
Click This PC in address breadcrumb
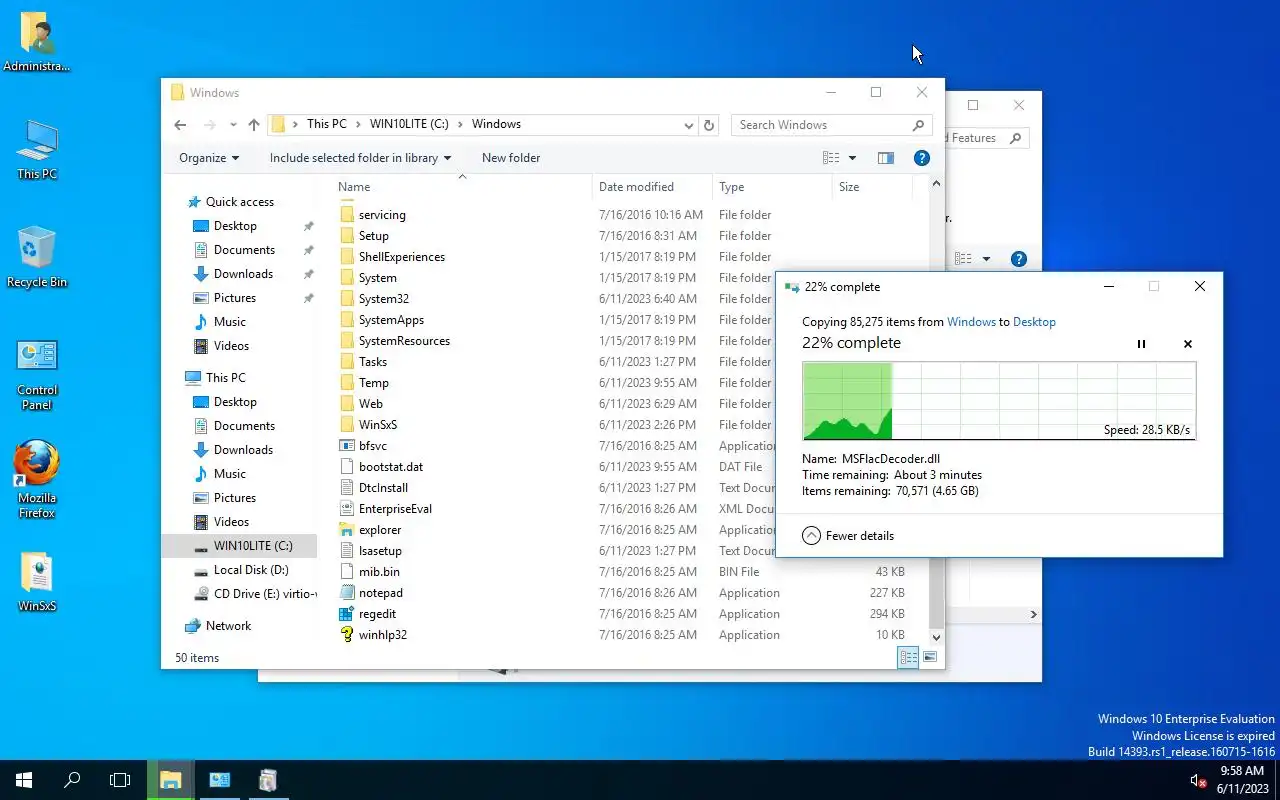coord(327,124)
